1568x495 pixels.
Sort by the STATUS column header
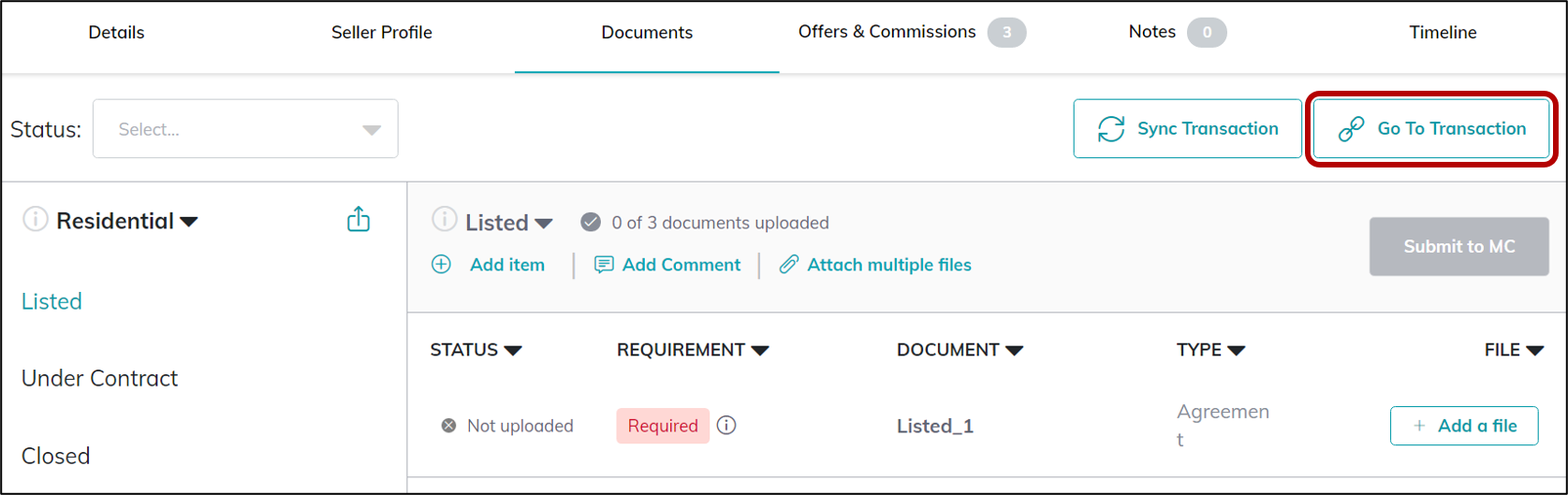[476, 350]
